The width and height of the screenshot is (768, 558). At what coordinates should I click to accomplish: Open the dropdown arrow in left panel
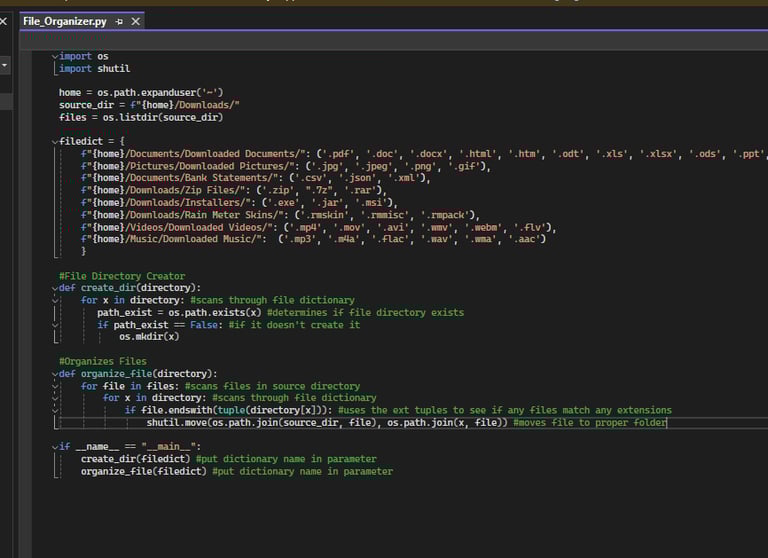pyautogui.click(x=4, y=65)
